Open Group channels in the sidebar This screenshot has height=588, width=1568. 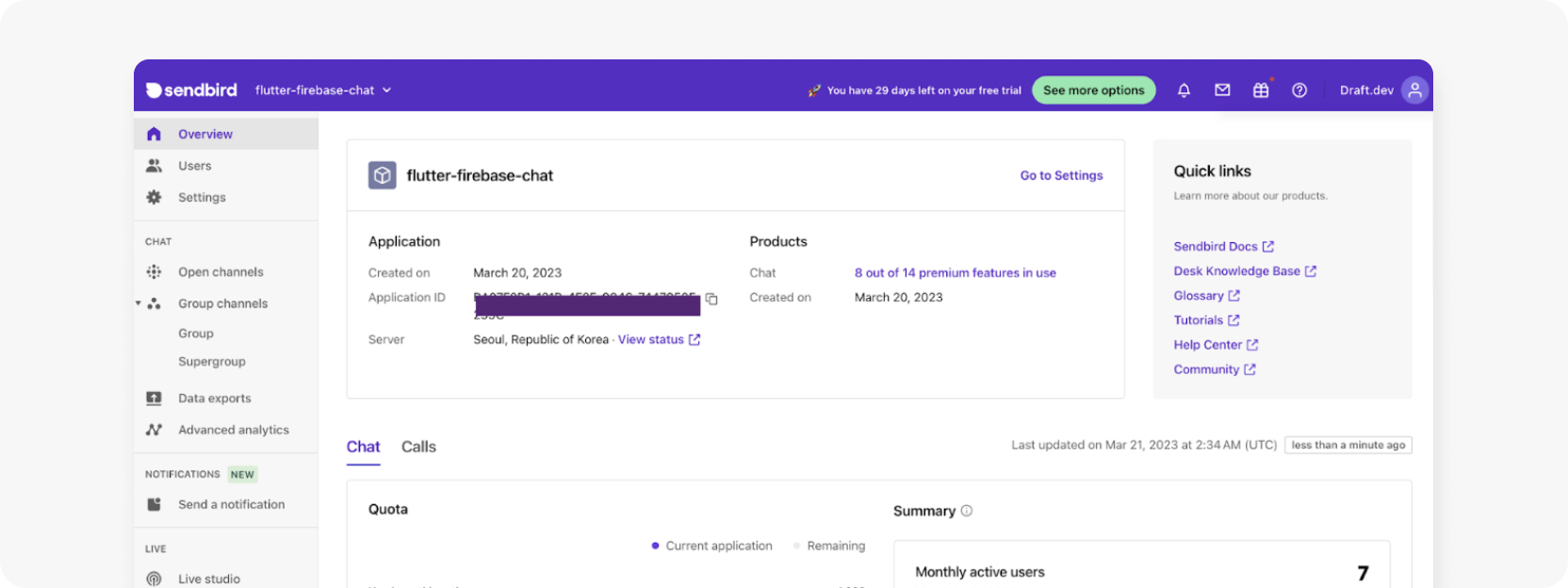point(222,303)
